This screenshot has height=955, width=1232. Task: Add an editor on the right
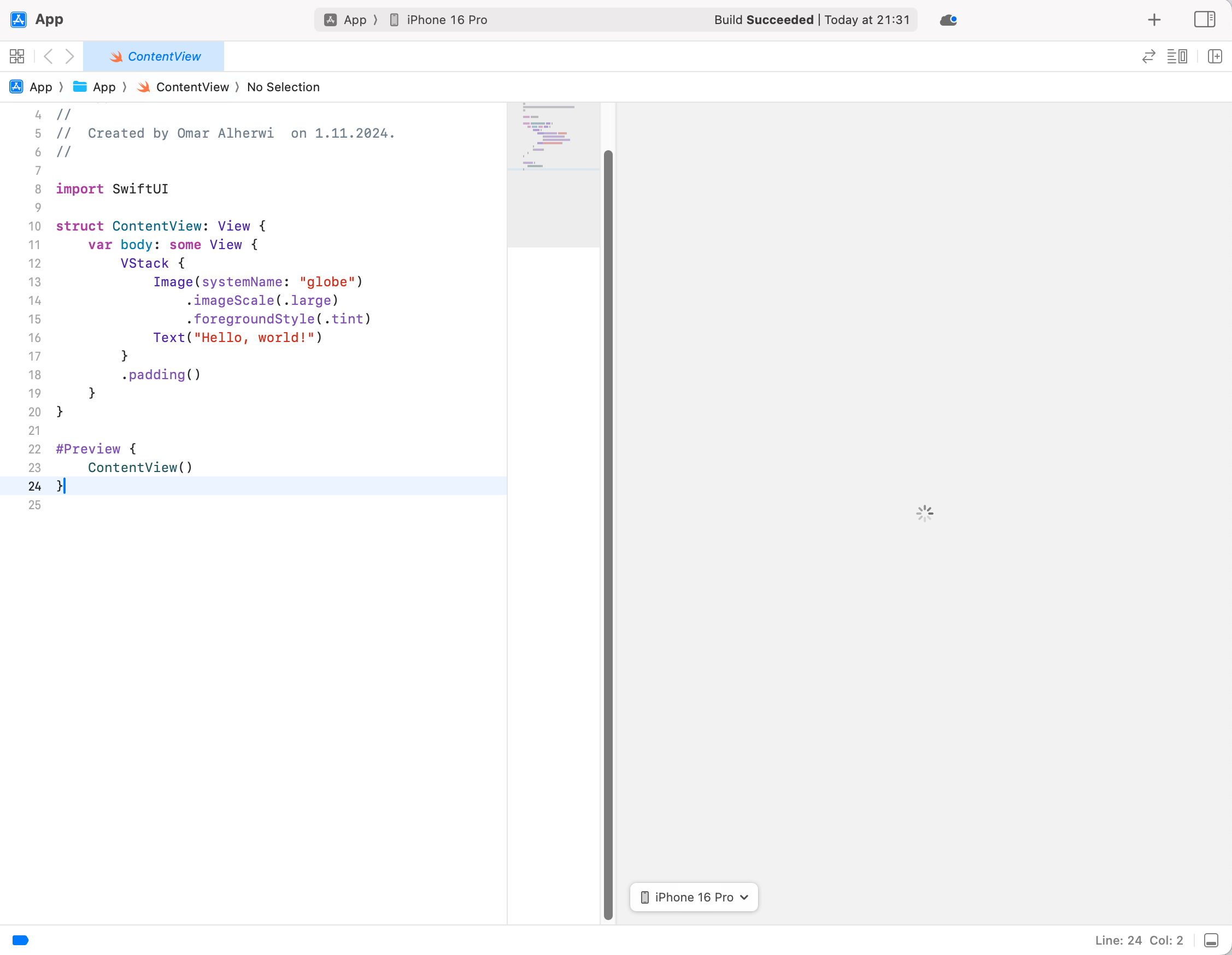[1215, 56]
